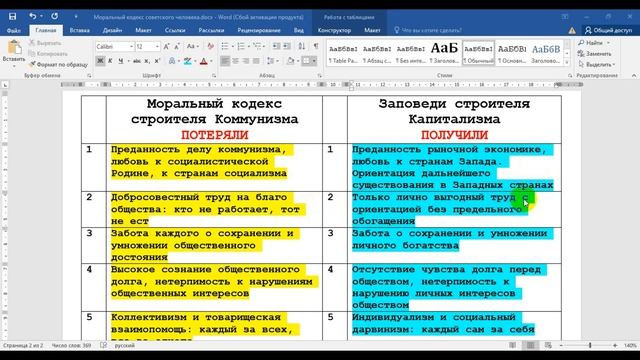This screenshot has height=360, width=640.
Task: Toggle strikethrough abc formatting
Action: coord(137,61)
